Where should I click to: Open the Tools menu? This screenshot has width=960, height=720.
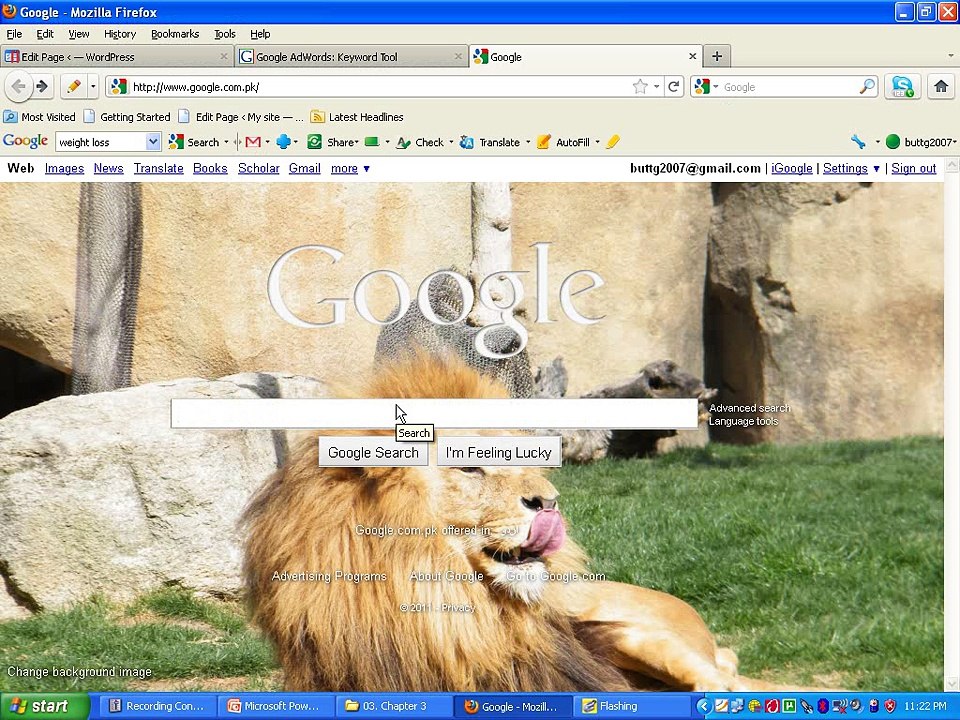pyautogui.click(x=225, y=34)
